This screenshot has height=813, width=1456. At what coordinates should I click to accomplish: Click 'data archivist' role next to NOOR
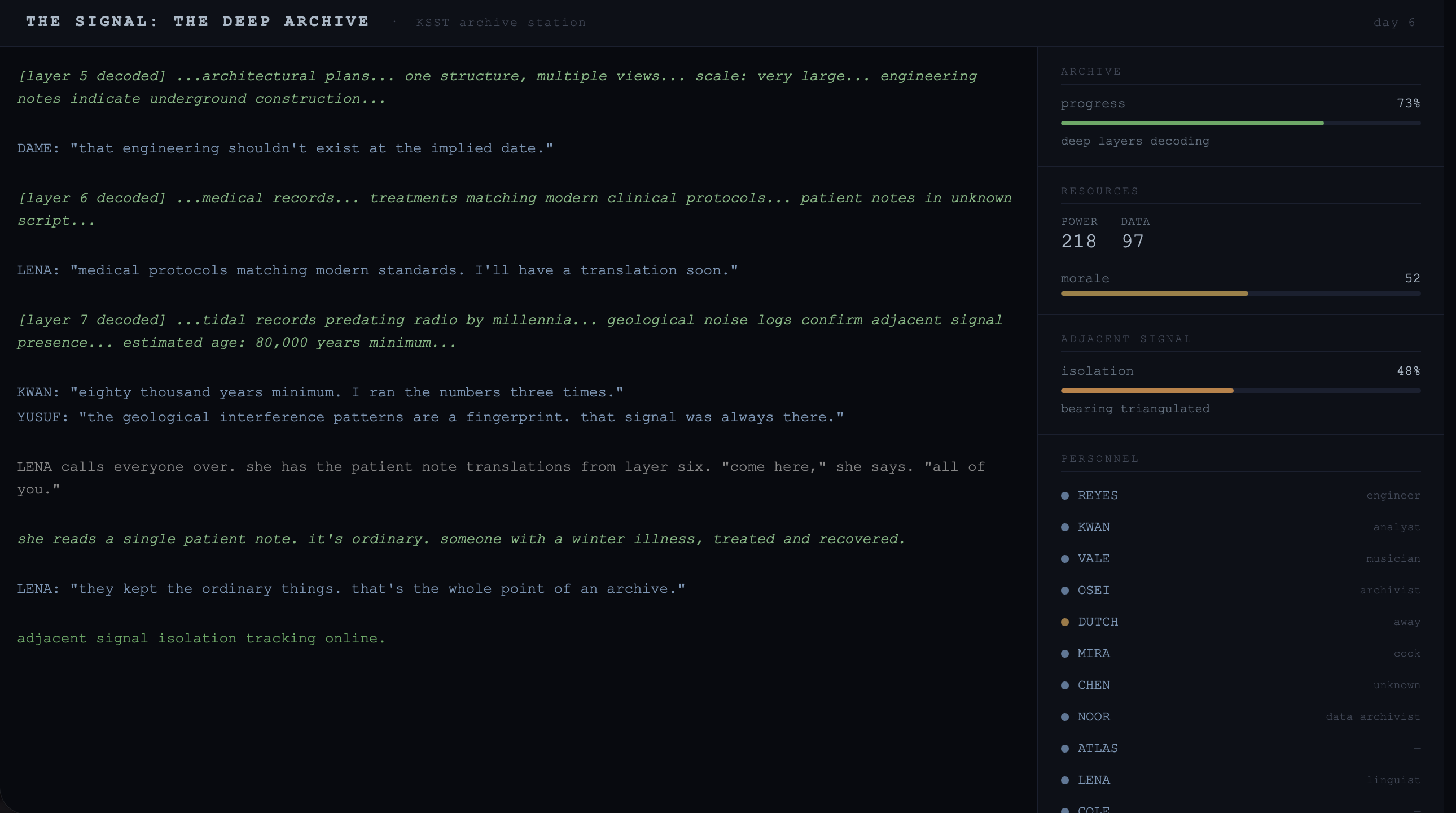(x=1373, y=717)
